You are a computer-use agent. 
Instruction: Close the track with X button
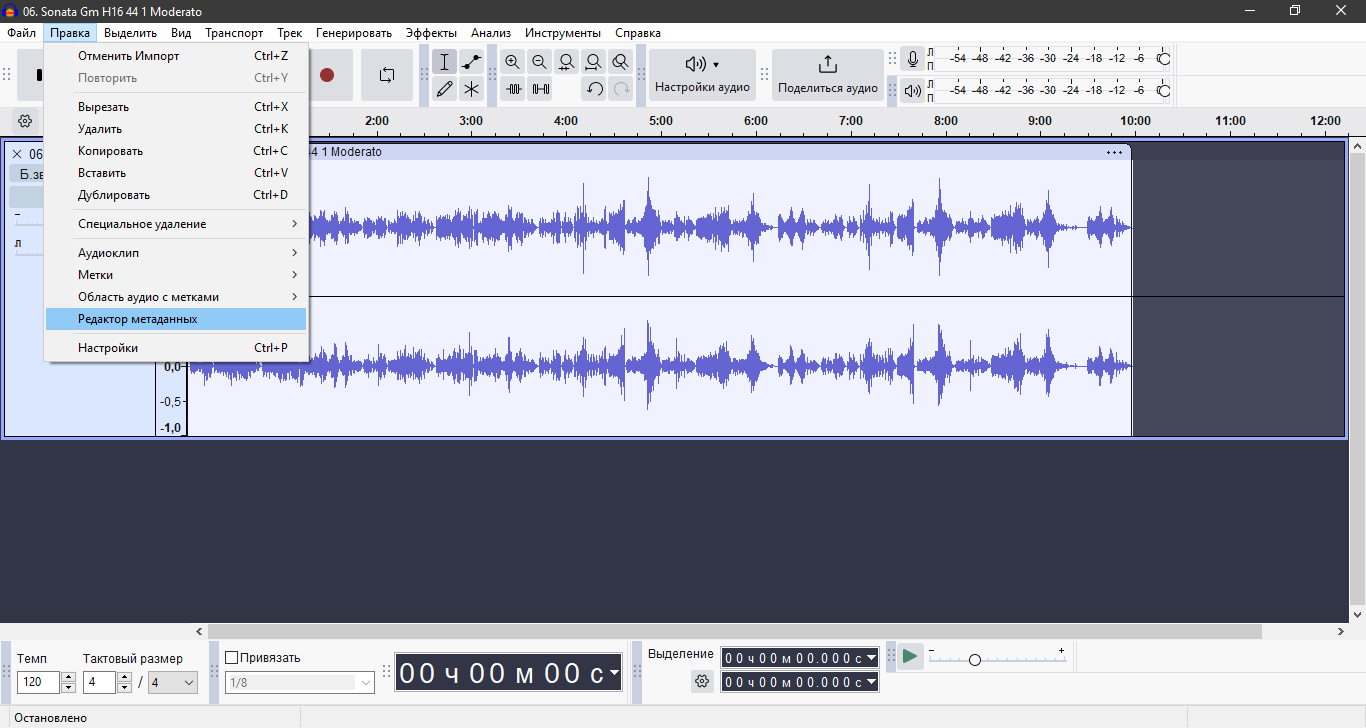click(17, 154)
